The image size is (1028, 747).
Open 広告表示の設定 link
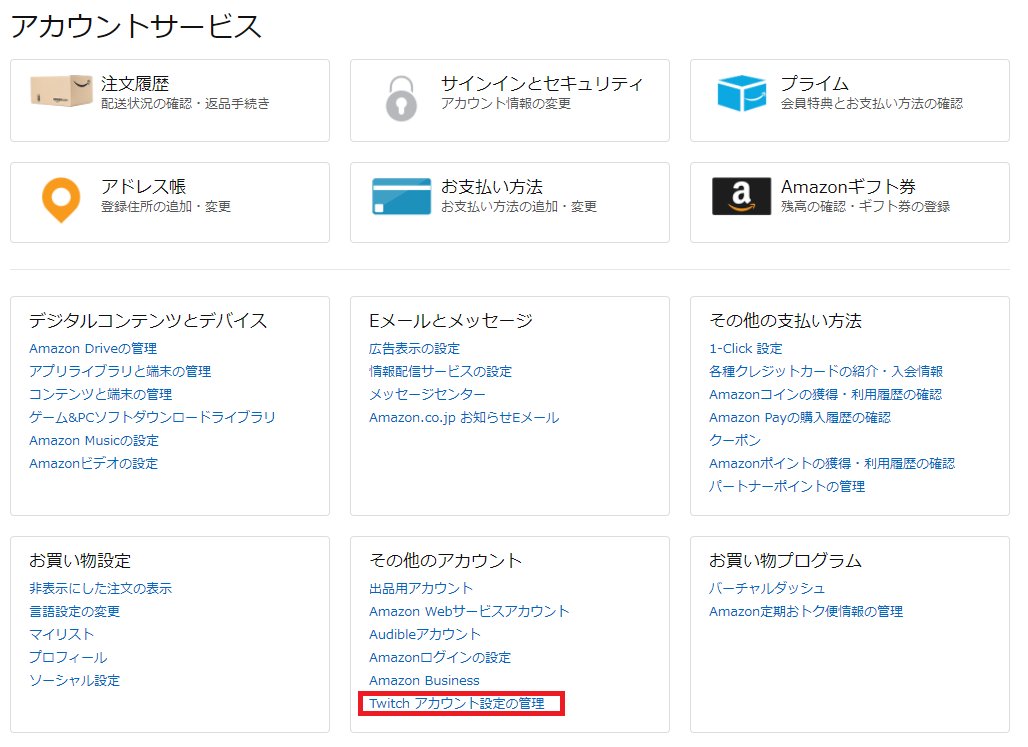[x=414, y=348]
